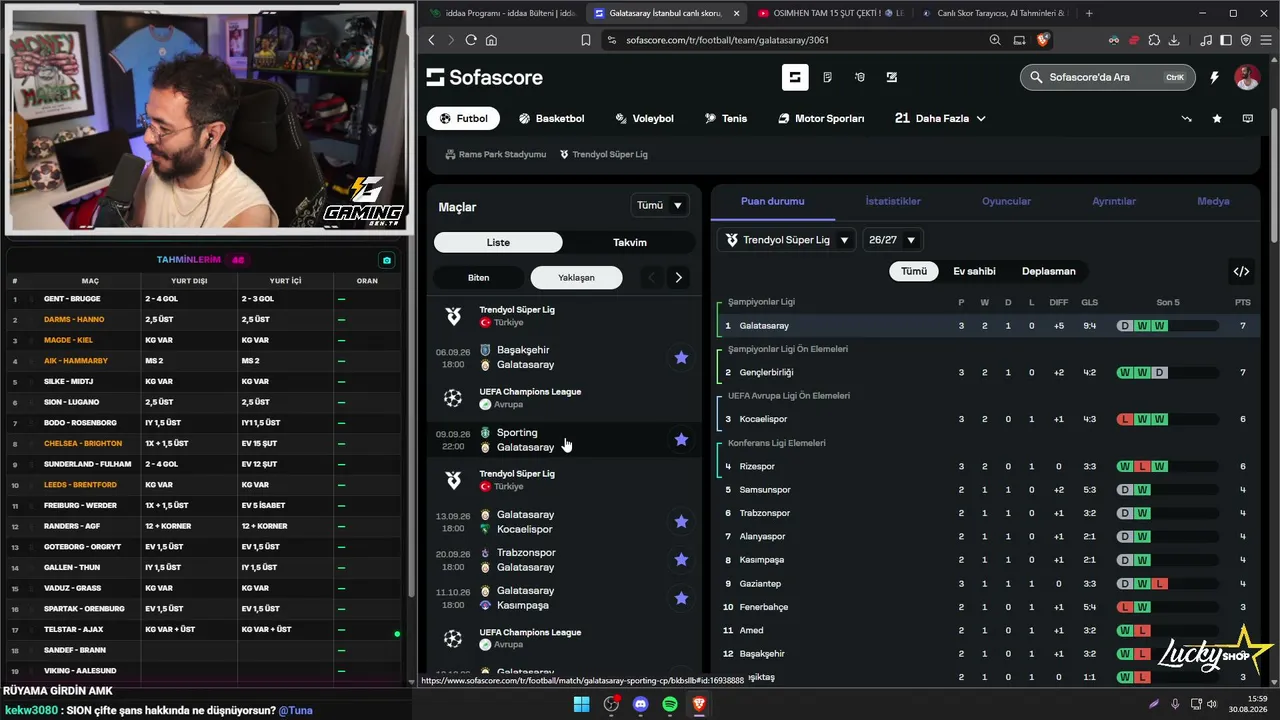Show upcoming matches with Yaklaşan
Viewport: 1280px width, 720px height.
[576, 277]
